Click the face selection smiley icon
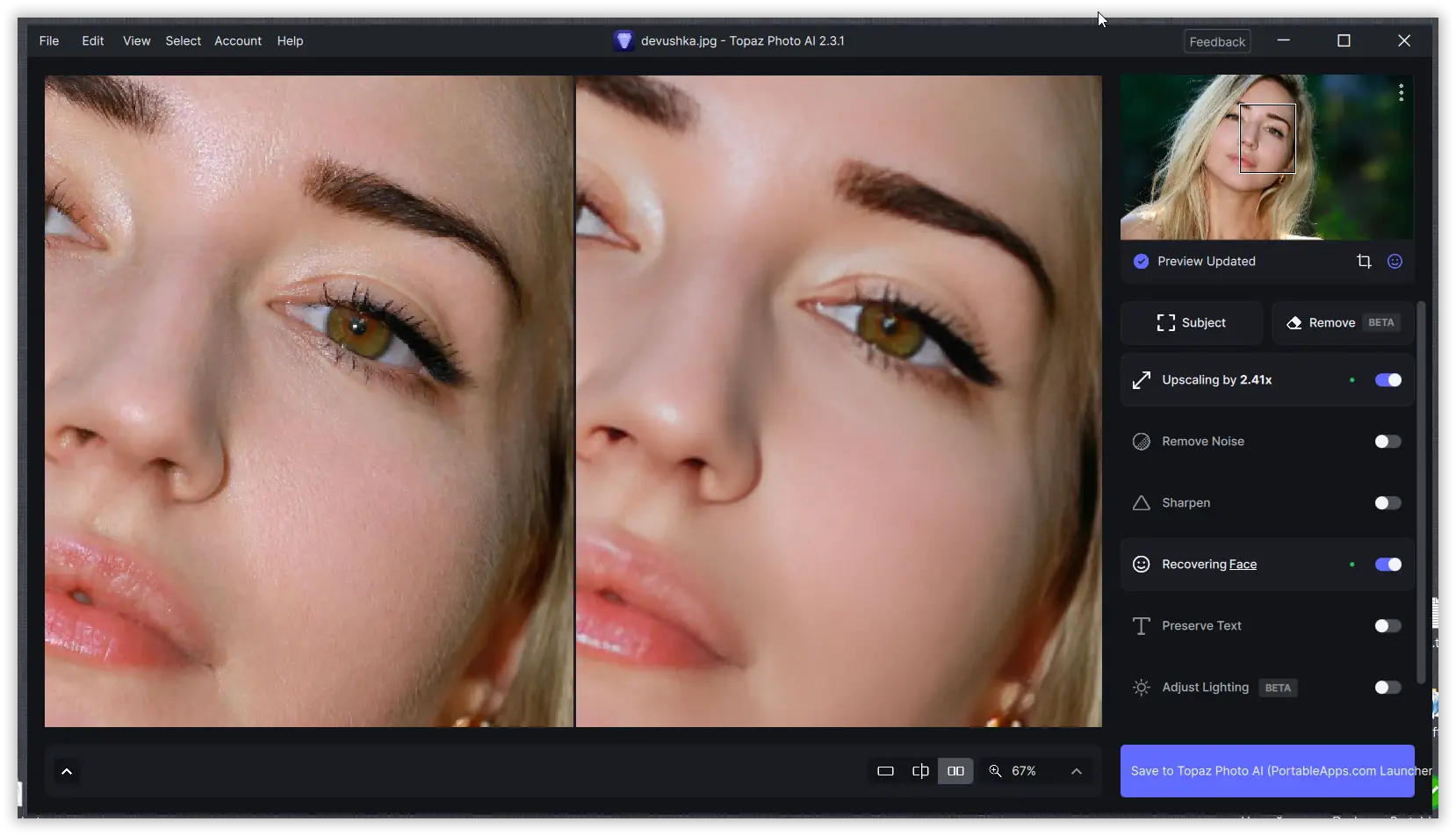This screenshot has height=836, width=1456. point(1395,261)
